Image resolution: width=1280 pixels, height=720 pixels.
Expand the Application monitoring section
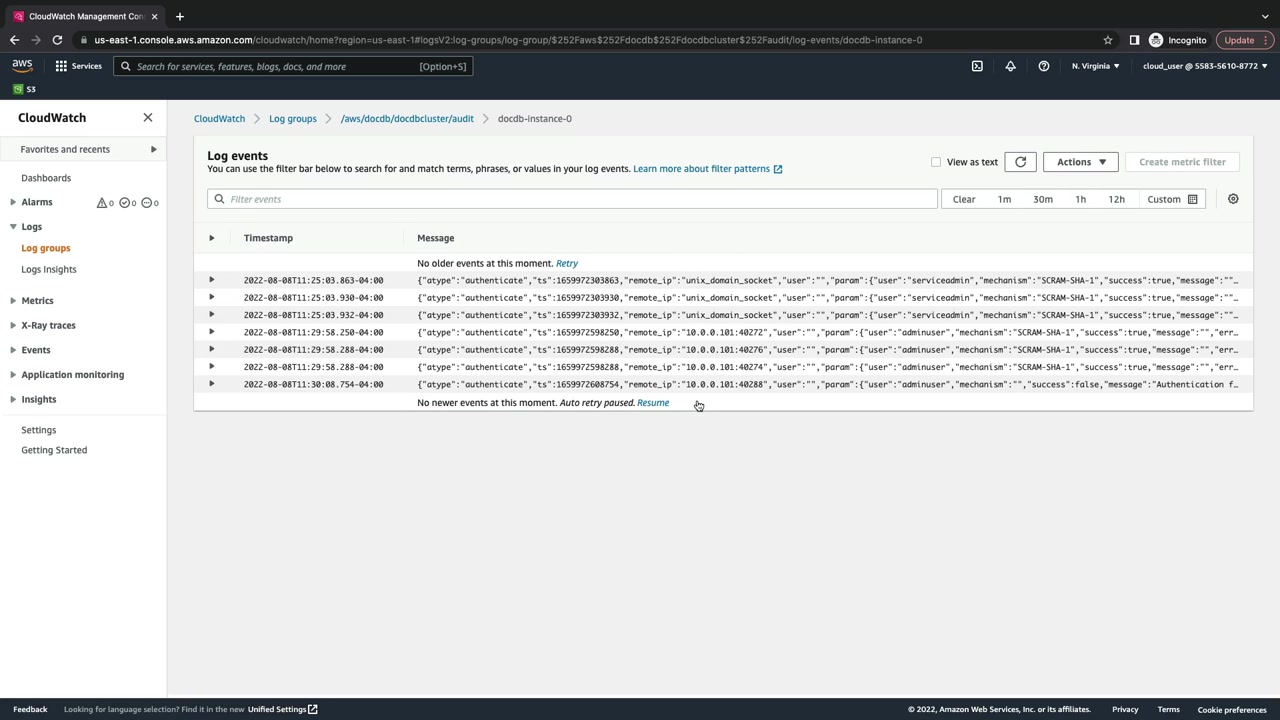click(x=13, y=375)
